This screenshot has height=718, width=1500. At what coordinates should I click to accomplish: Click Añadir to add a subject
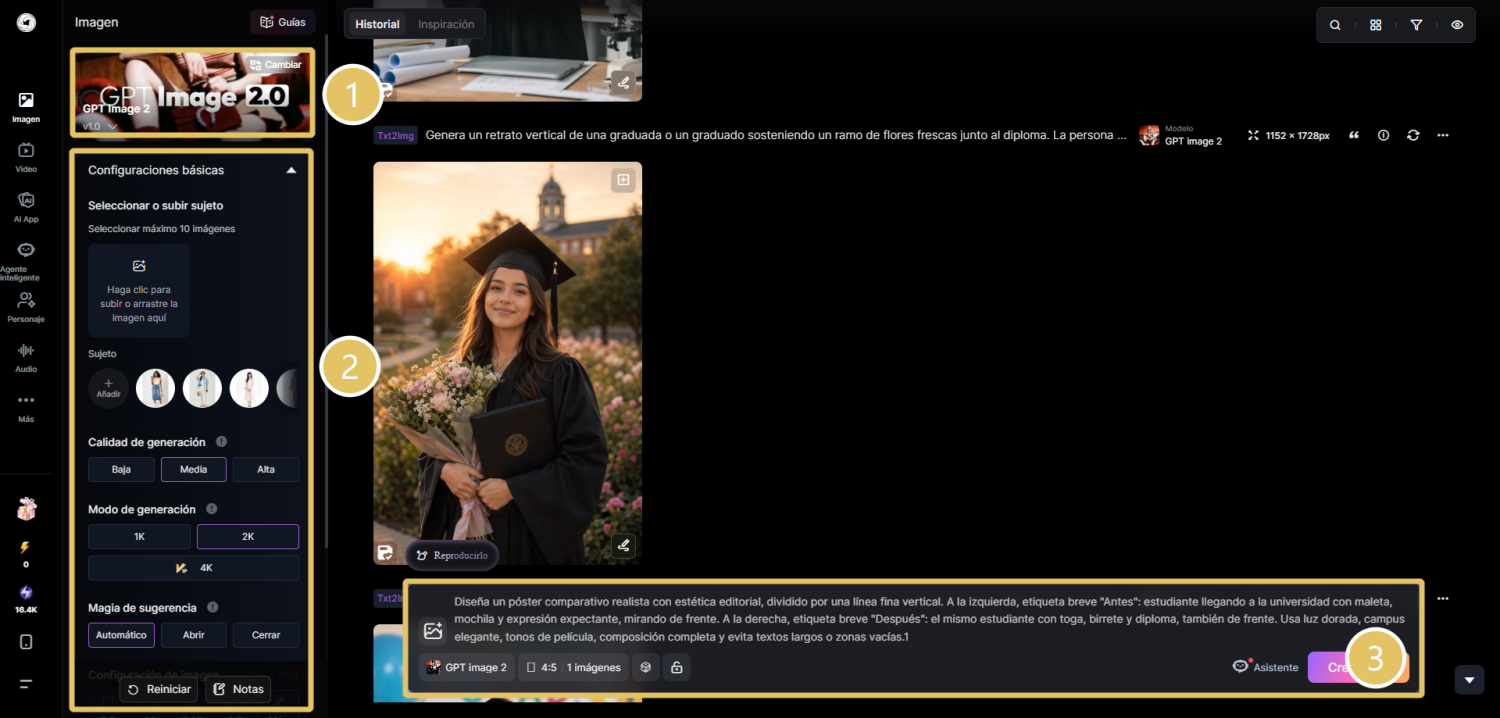(108, 388)
